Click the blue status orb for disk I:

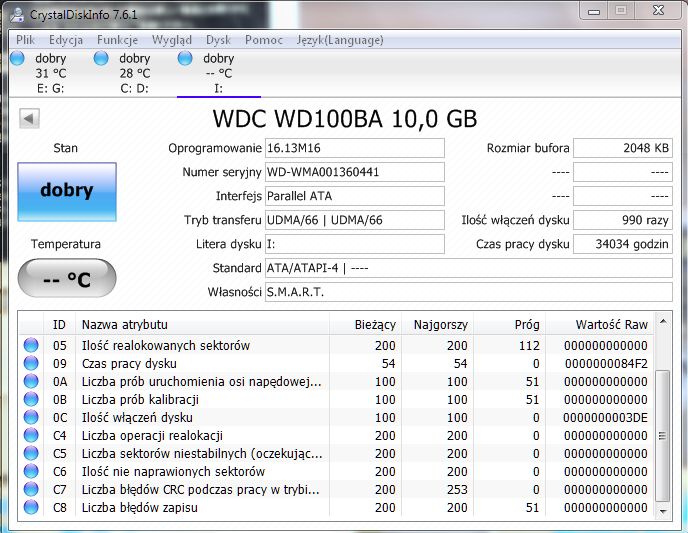[185, 58]
